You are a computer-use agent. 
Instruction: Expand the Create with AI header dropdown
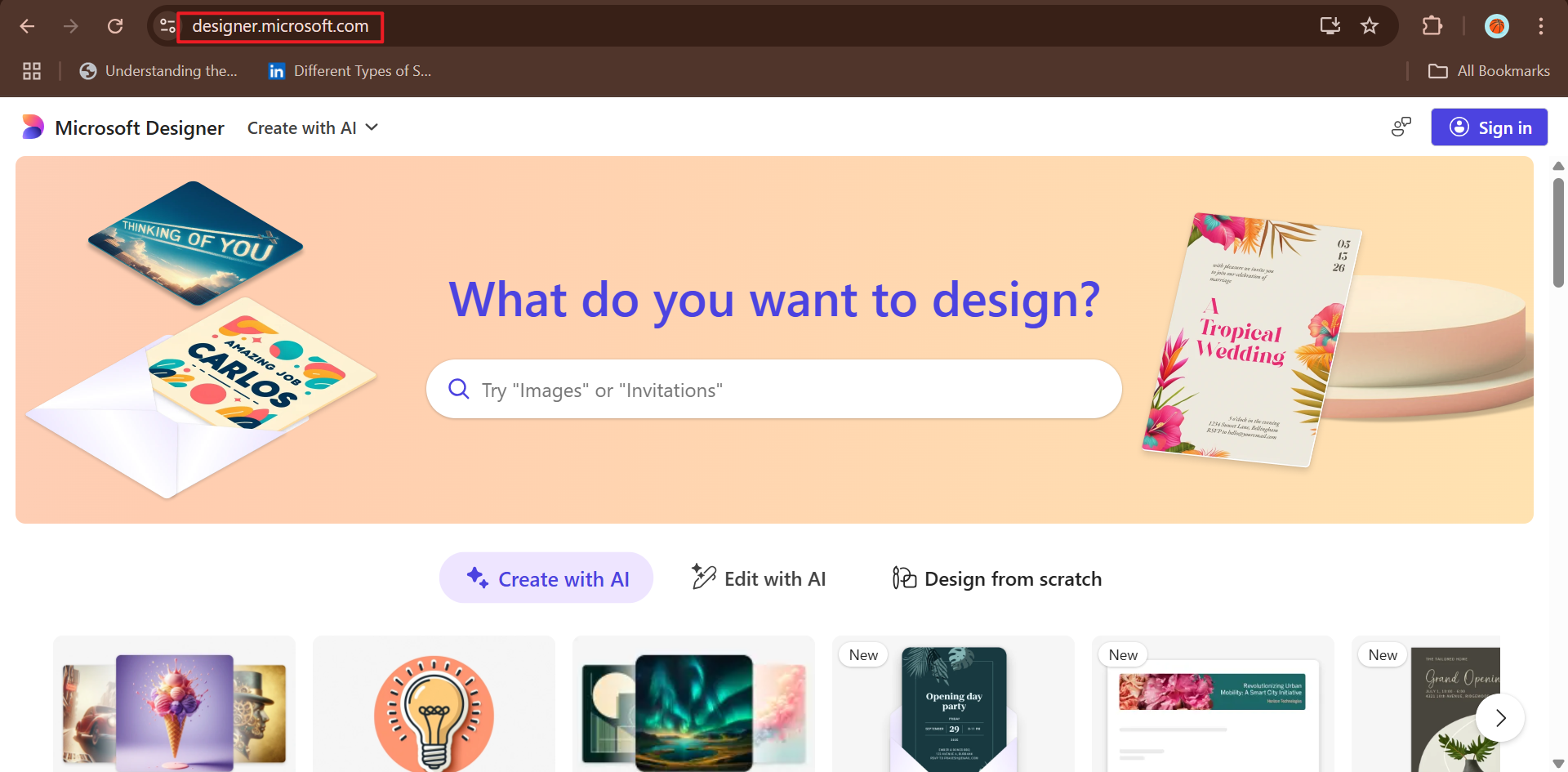pos(313,127)
